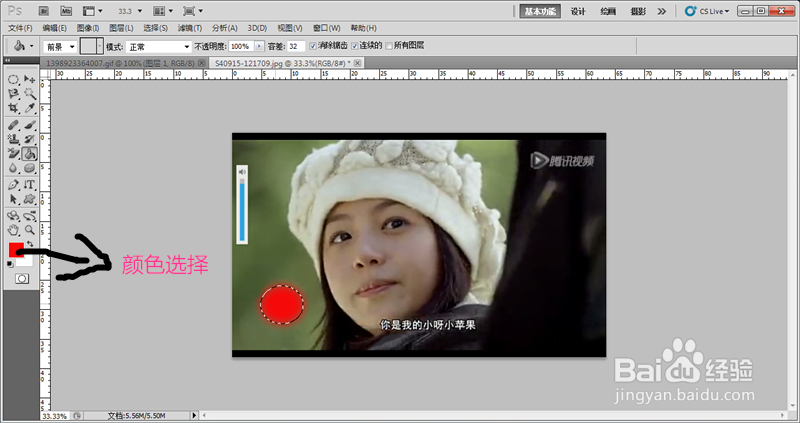
Task: Enable the 所有图层 all layers checkbox
Action: tap(389, 46)
